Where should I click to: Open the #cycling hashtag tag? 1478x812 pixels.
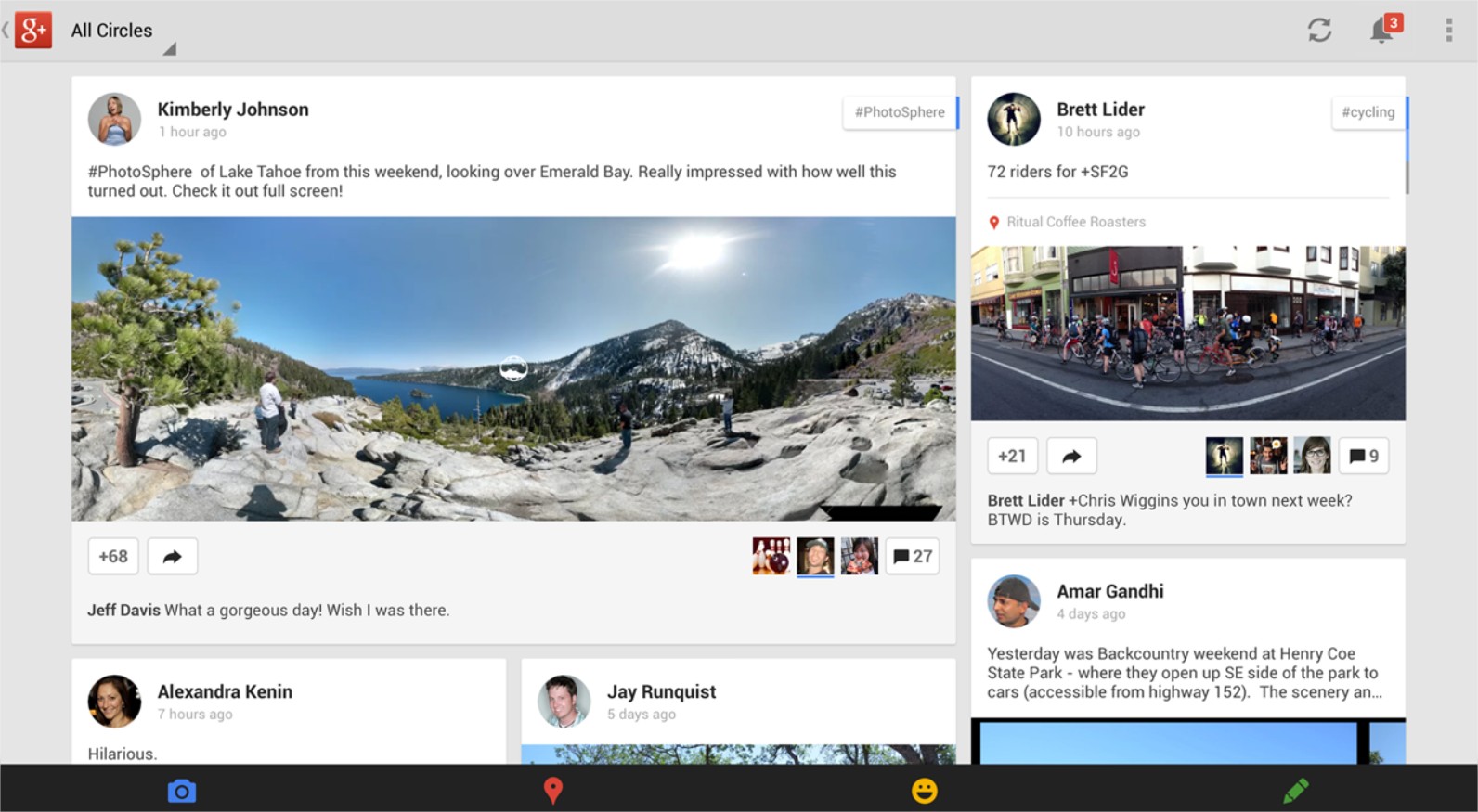pos(1368,112)
